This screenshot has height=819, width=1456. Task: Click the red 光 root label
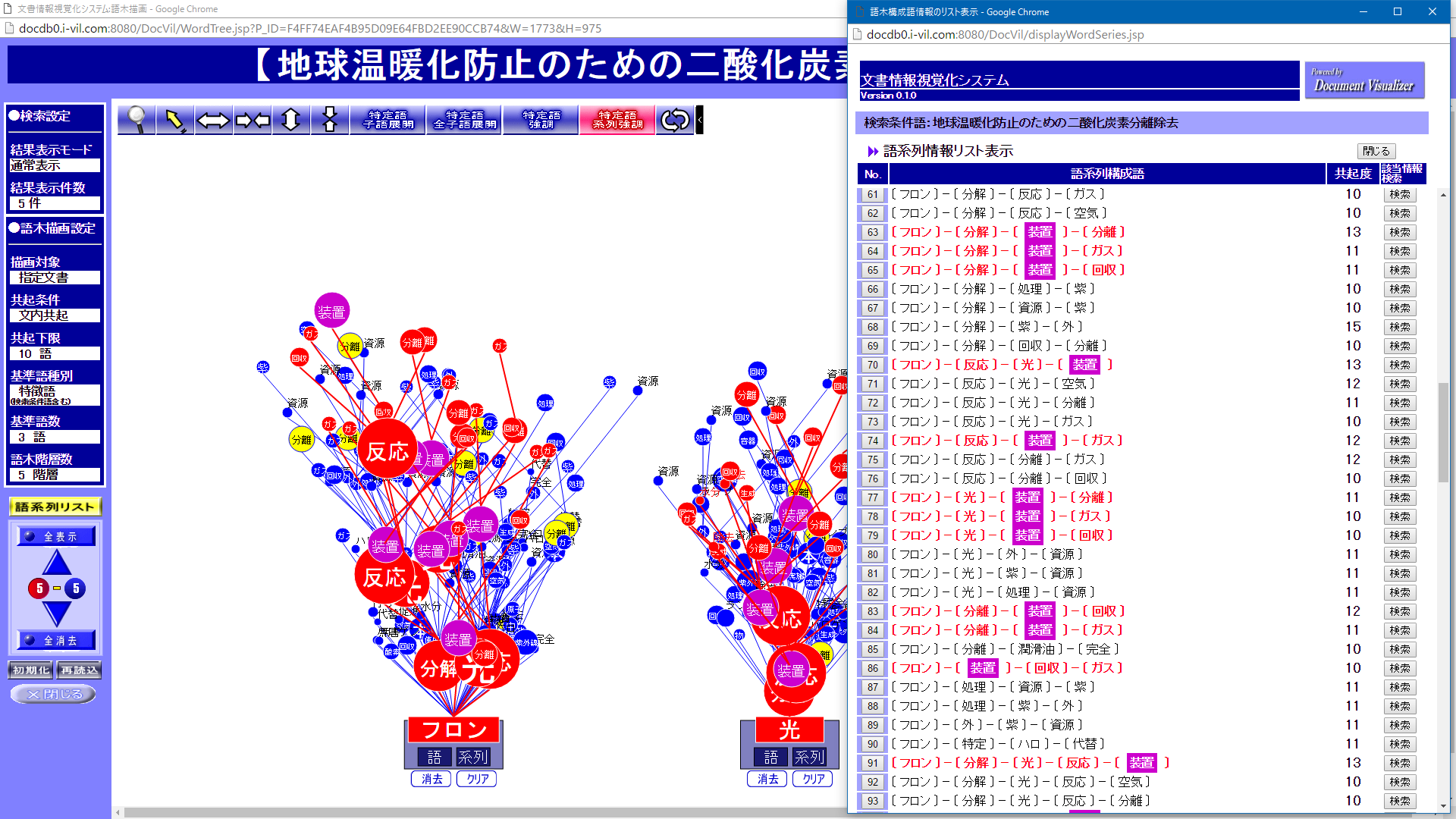pos(789,730)
